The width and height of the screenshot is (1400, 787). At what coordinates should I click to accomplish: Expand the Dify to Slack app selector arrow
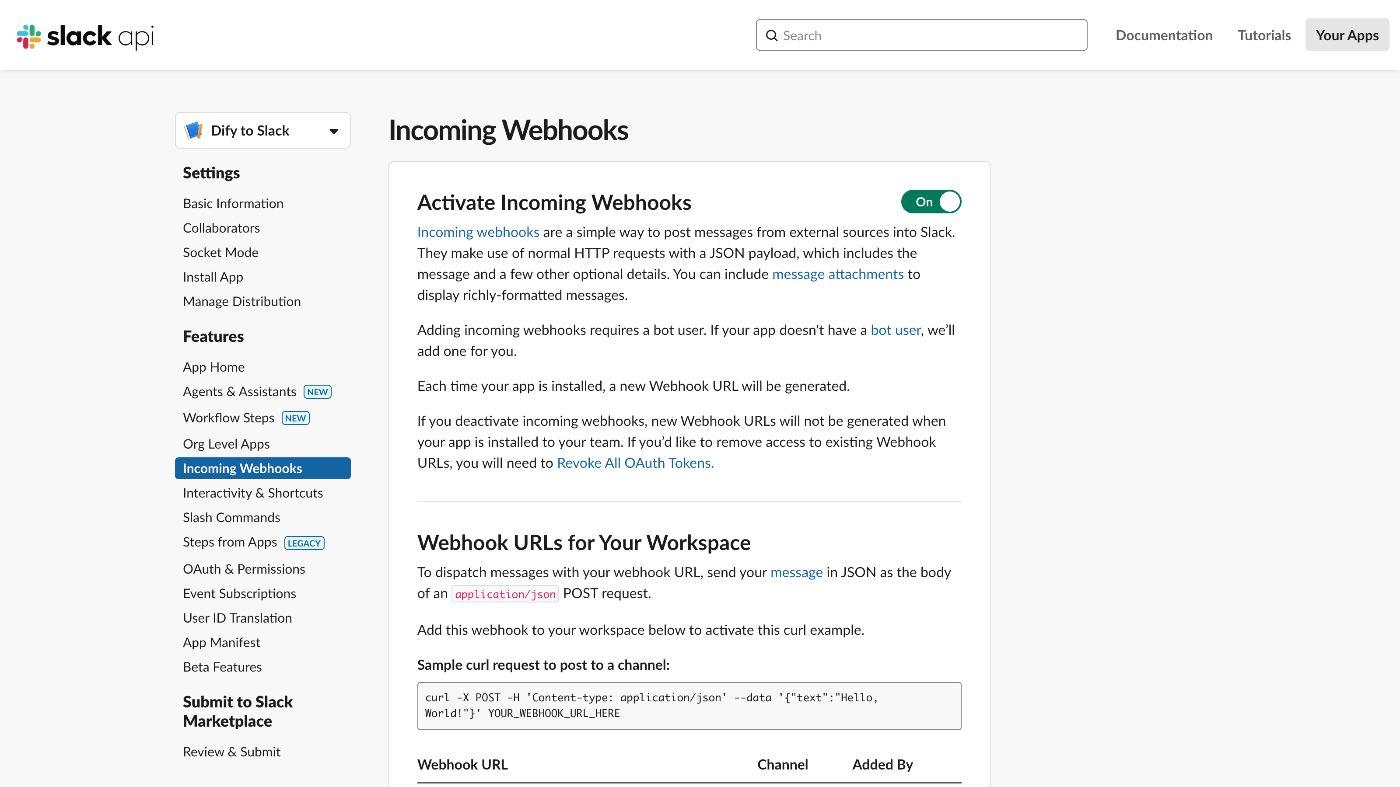point(334,131)
